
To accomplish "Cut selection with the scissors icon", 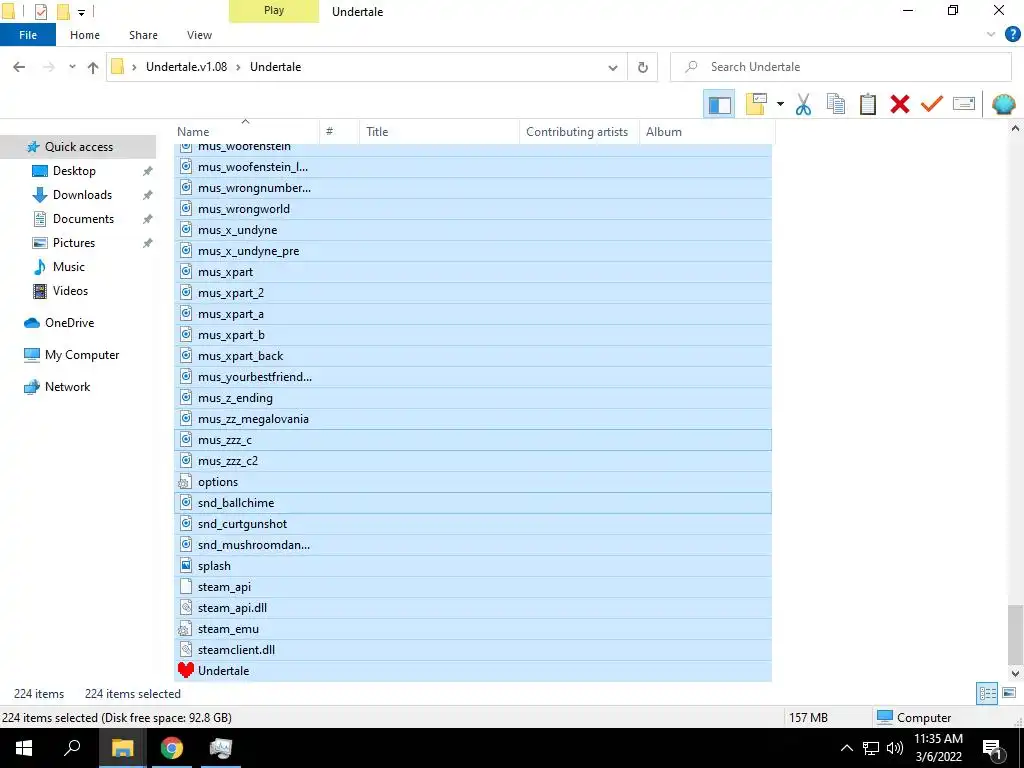I will (803, 104).
